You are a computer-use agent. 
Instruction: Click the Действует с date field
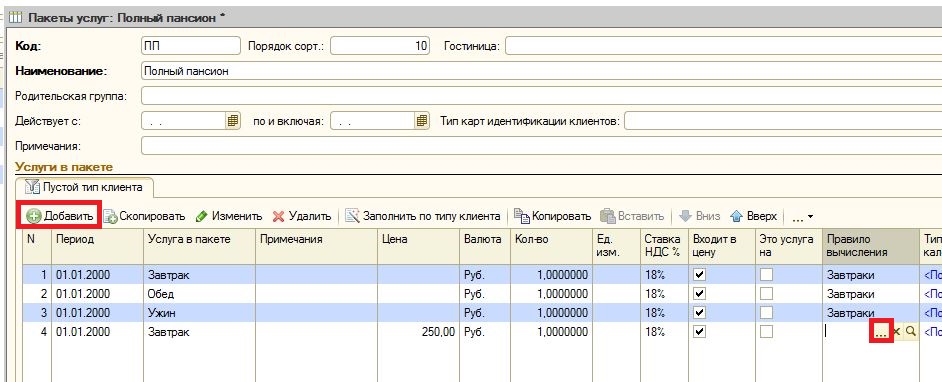pos(184,121)
